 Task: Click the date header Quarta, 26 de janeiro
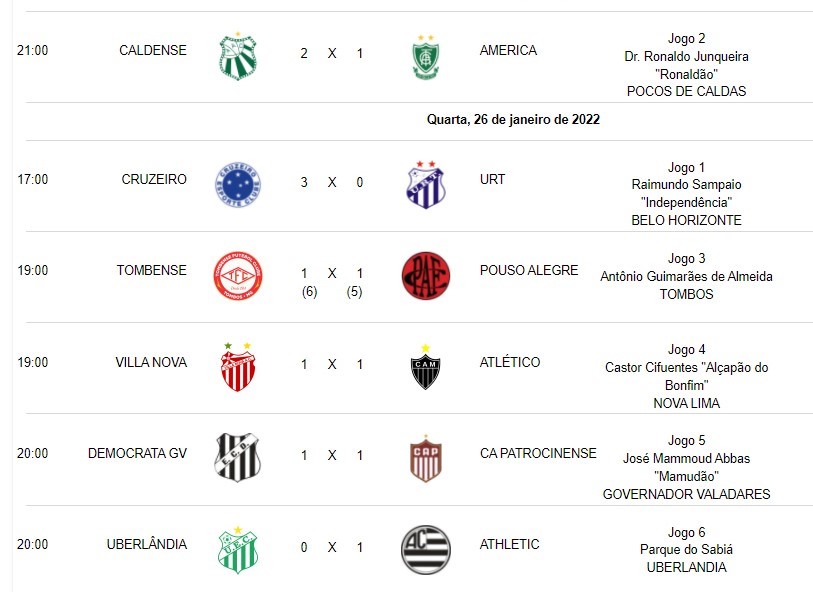click(513, 120)
